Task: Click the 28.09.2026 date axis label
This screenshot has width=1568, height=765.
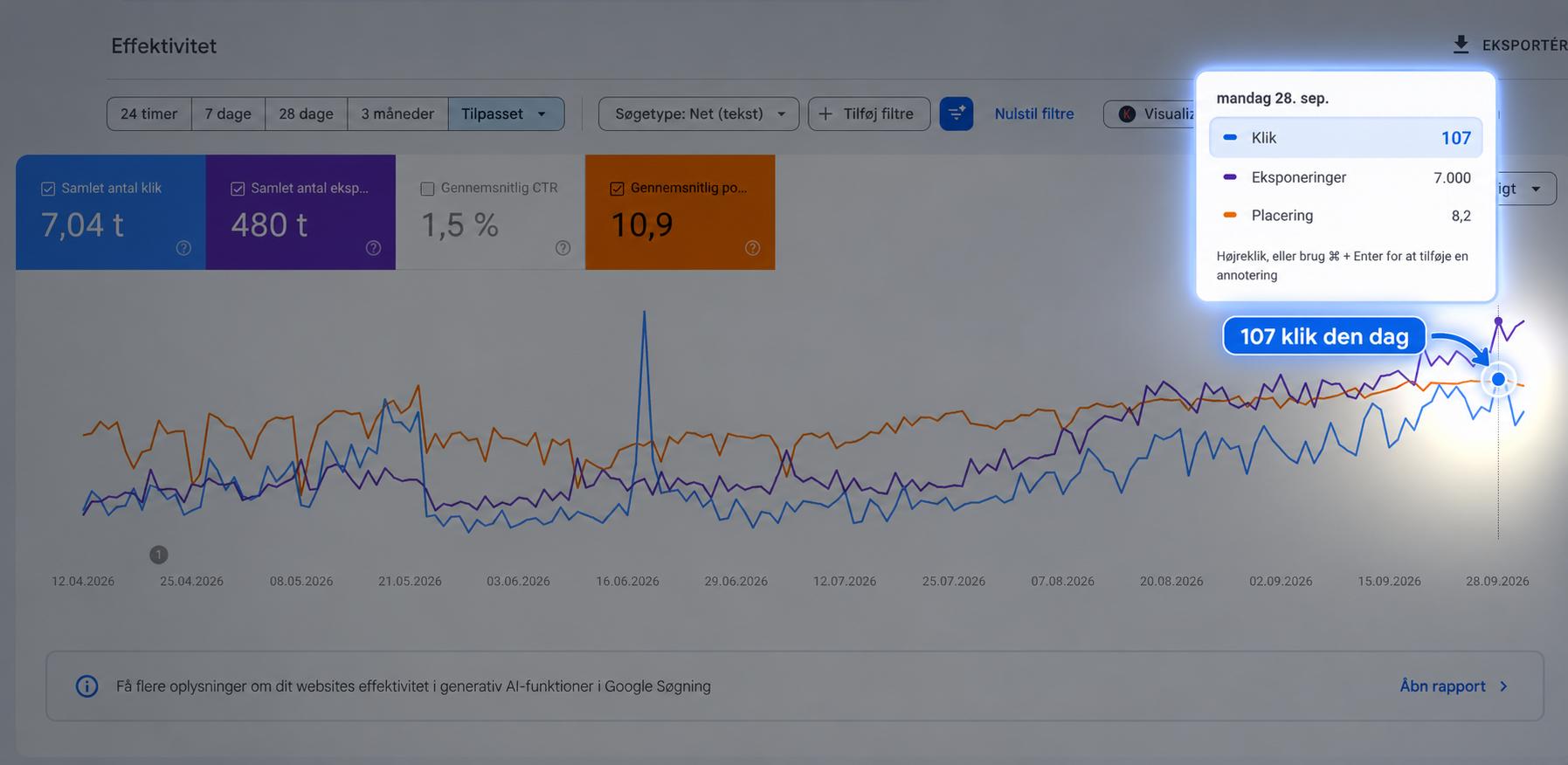Action: (1497, 582)
